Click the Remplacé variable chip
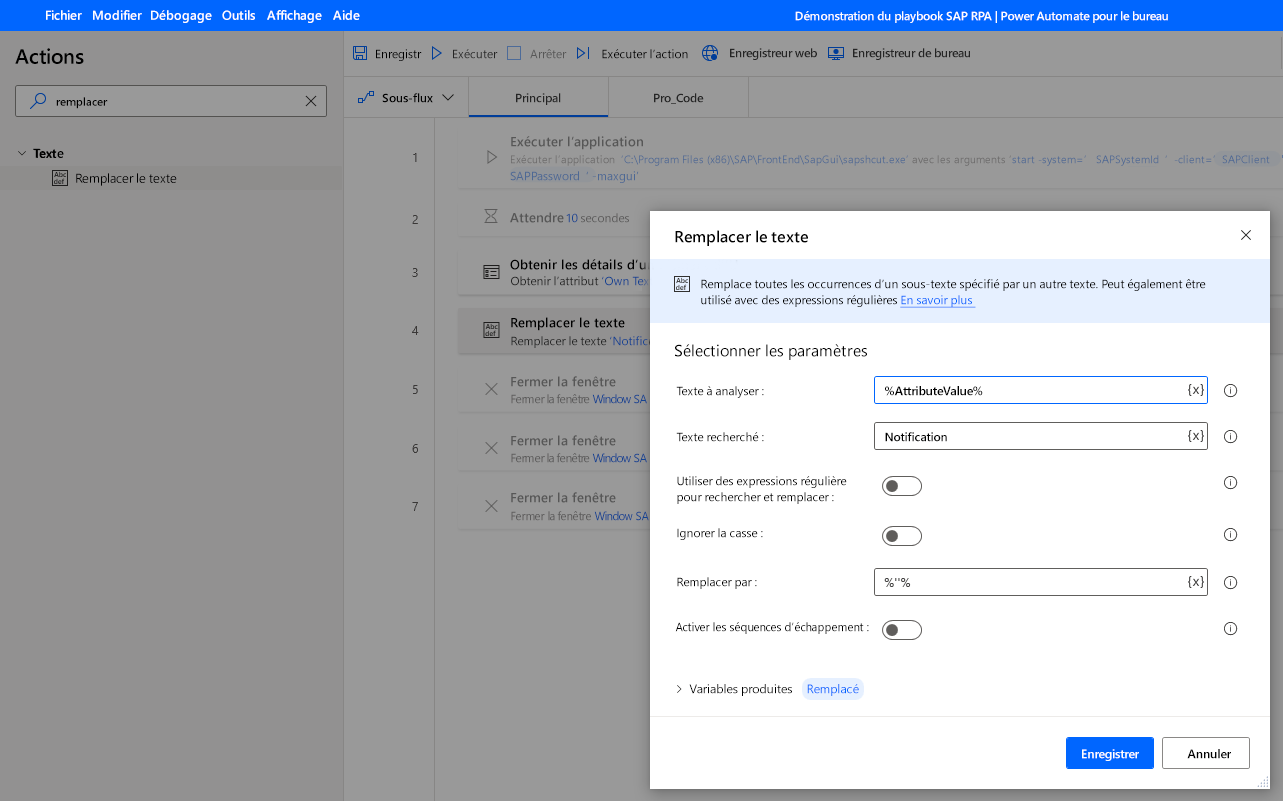Image resolution: width=1283 pixels, height=801 pixels. pyautogui.click(x=833, y=689)
